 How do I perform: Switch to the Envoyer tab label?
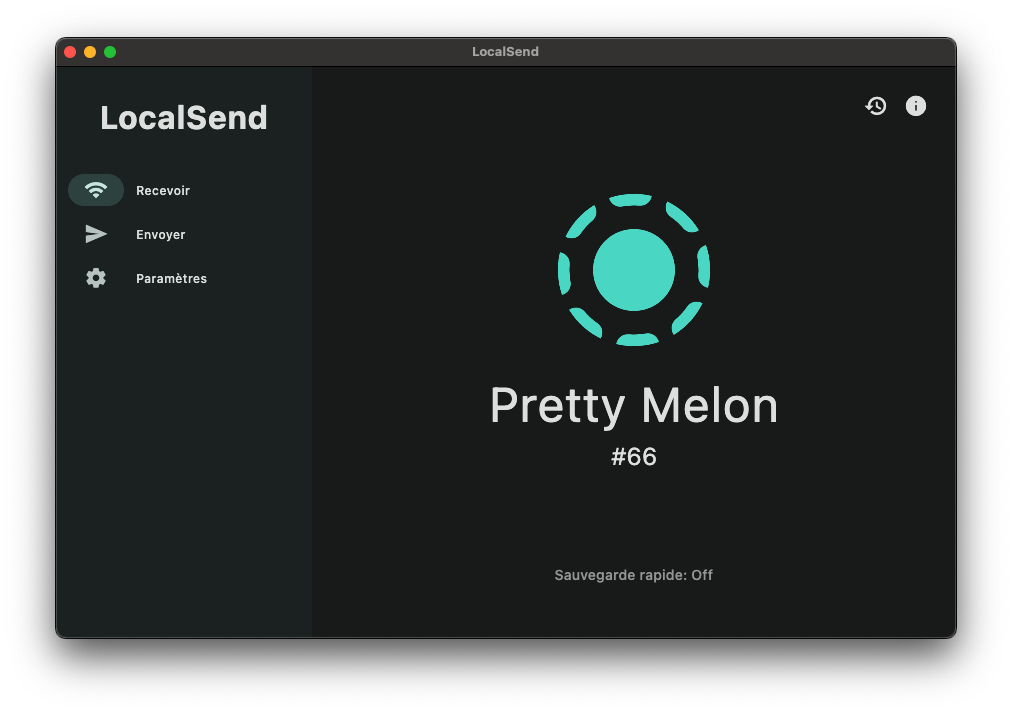[x=161, y=234]
